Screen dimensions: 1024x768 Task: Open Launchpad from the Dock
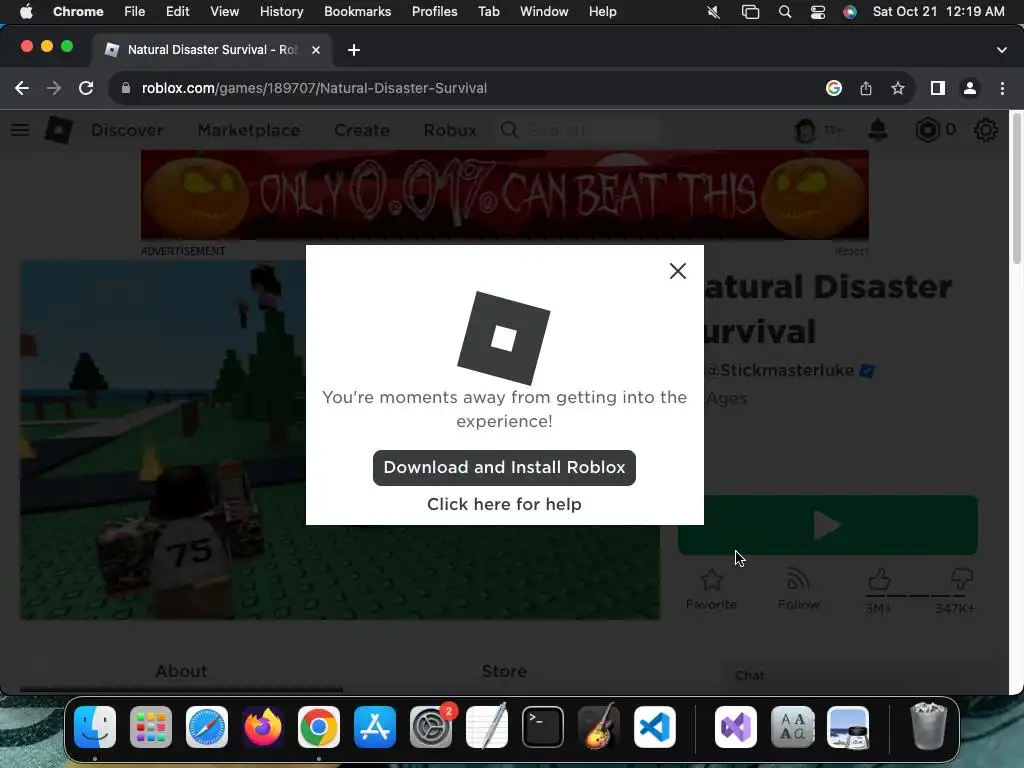pos(151,727)
